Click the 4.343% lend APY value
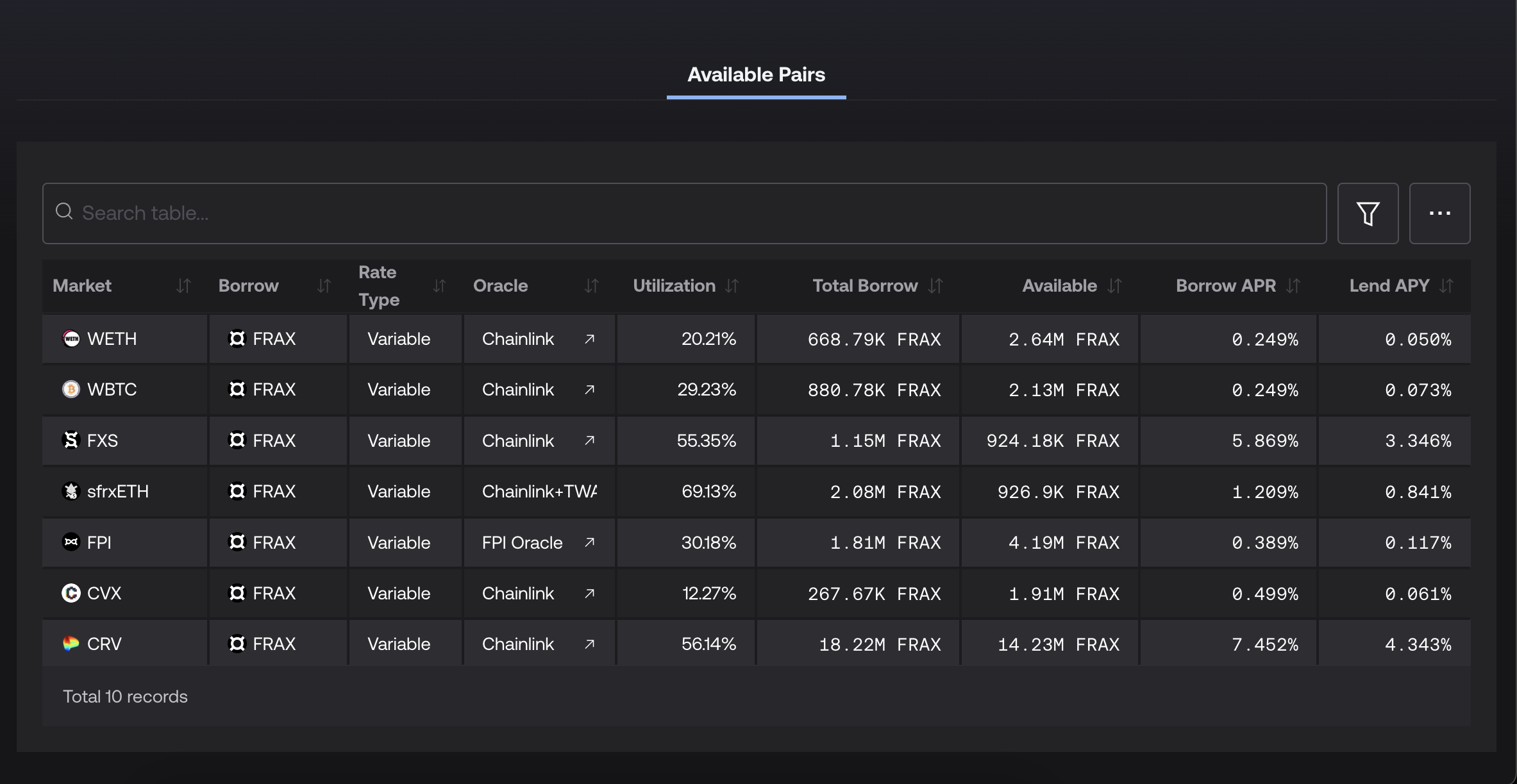 click(1418, 644)
